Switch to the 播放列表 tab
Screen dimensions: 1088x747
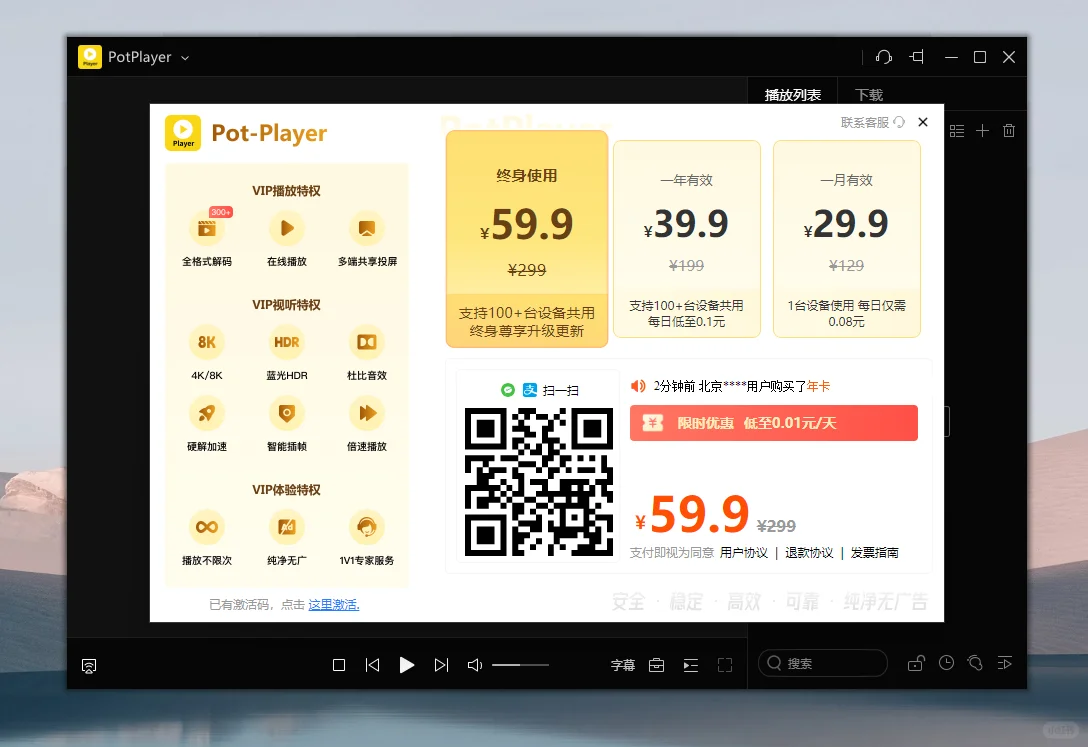(x=792, y=94)
